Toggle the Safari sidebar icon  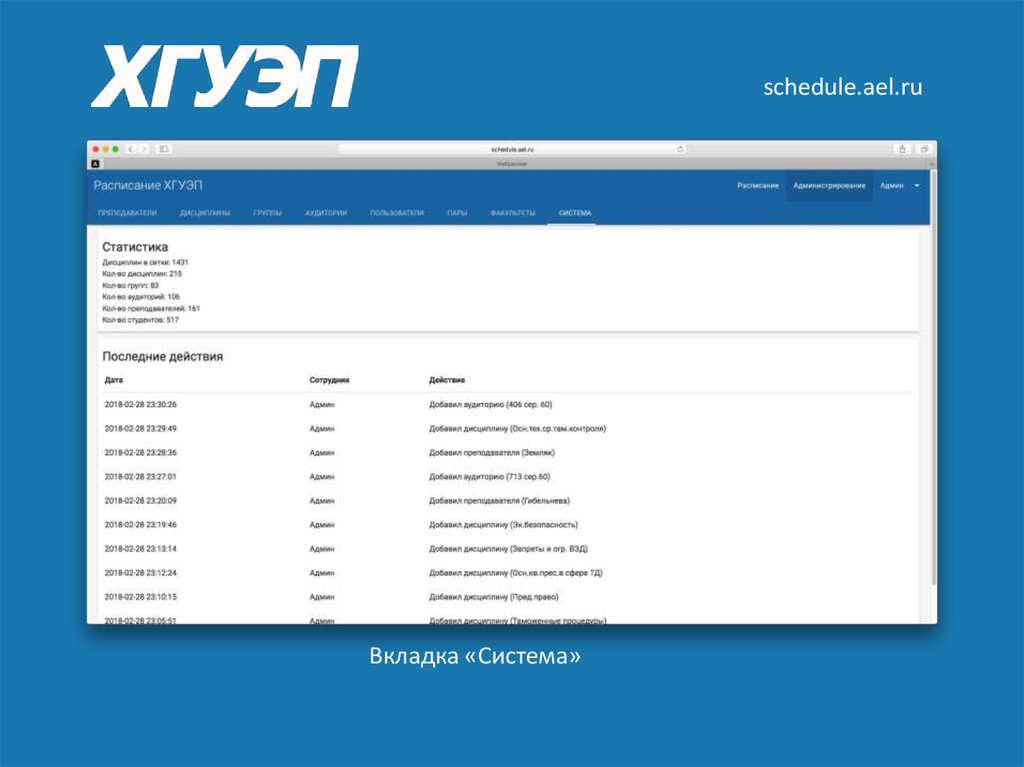click(164, 149)
